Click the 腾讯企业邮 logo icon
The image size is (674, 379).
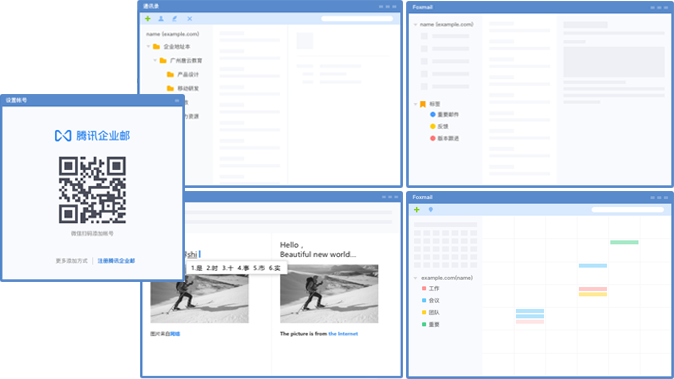pos(63,136)
